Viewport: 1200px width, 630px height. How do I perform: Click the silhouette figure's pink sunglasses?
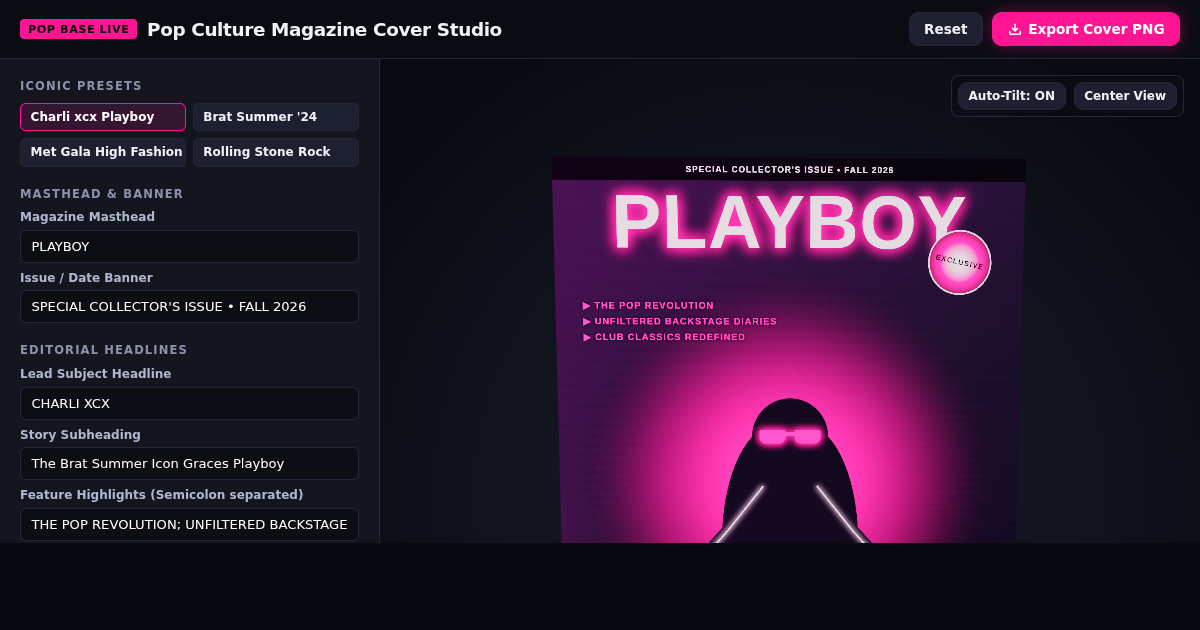coord(790,436)
